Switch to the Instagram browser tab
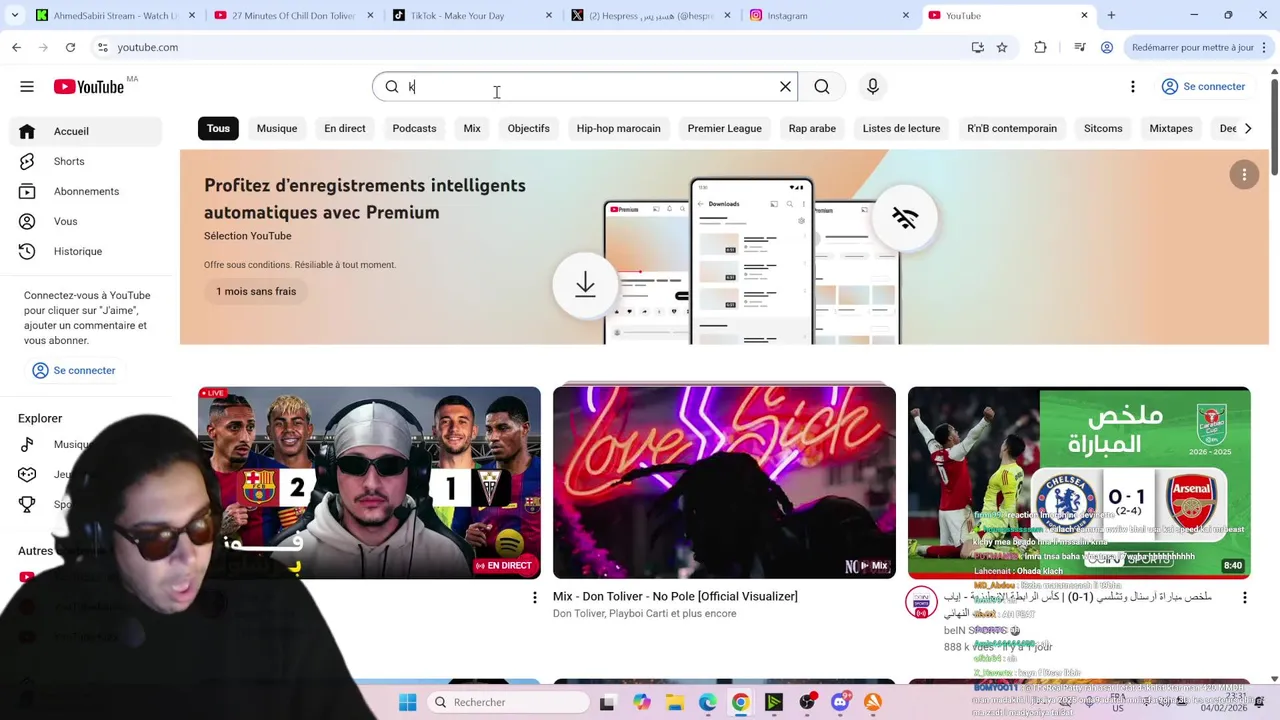Viewport: 1280px width, 720px height. pos(830,15)
